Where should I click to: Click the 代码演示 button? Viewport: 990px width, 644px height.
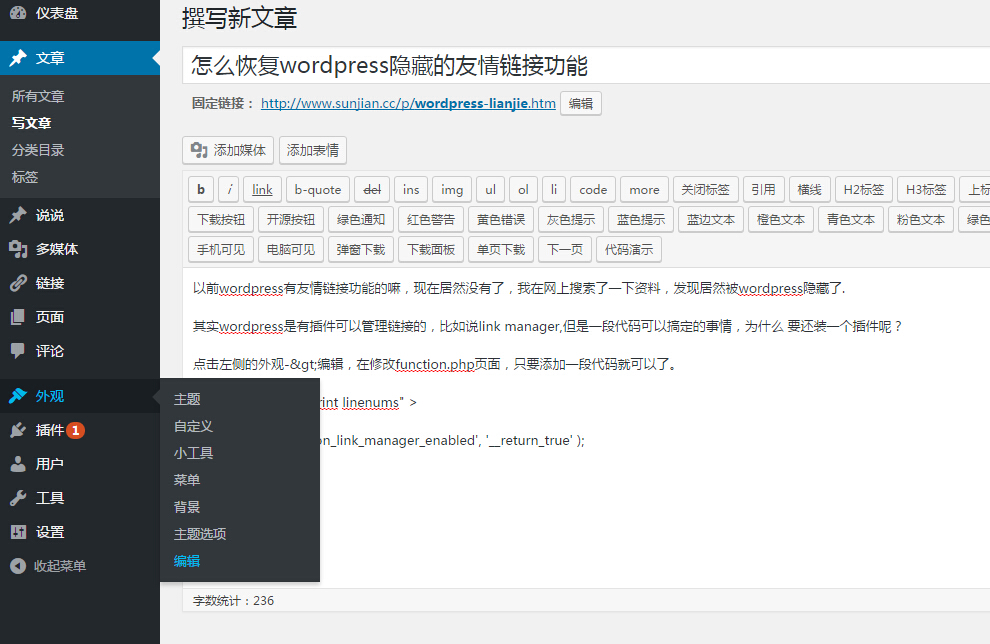click(x=629, y=249)
